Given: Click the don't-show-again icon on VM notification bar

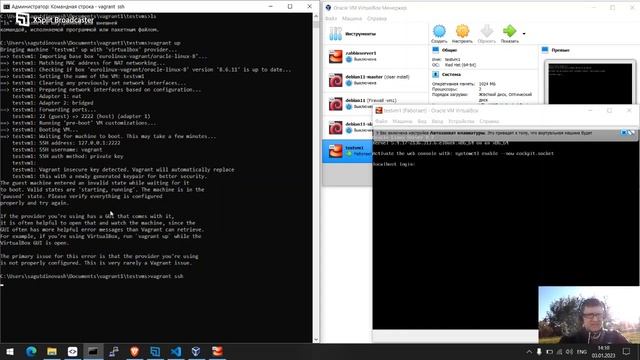Looking at the screenshot, I should [x=631, y=133].
